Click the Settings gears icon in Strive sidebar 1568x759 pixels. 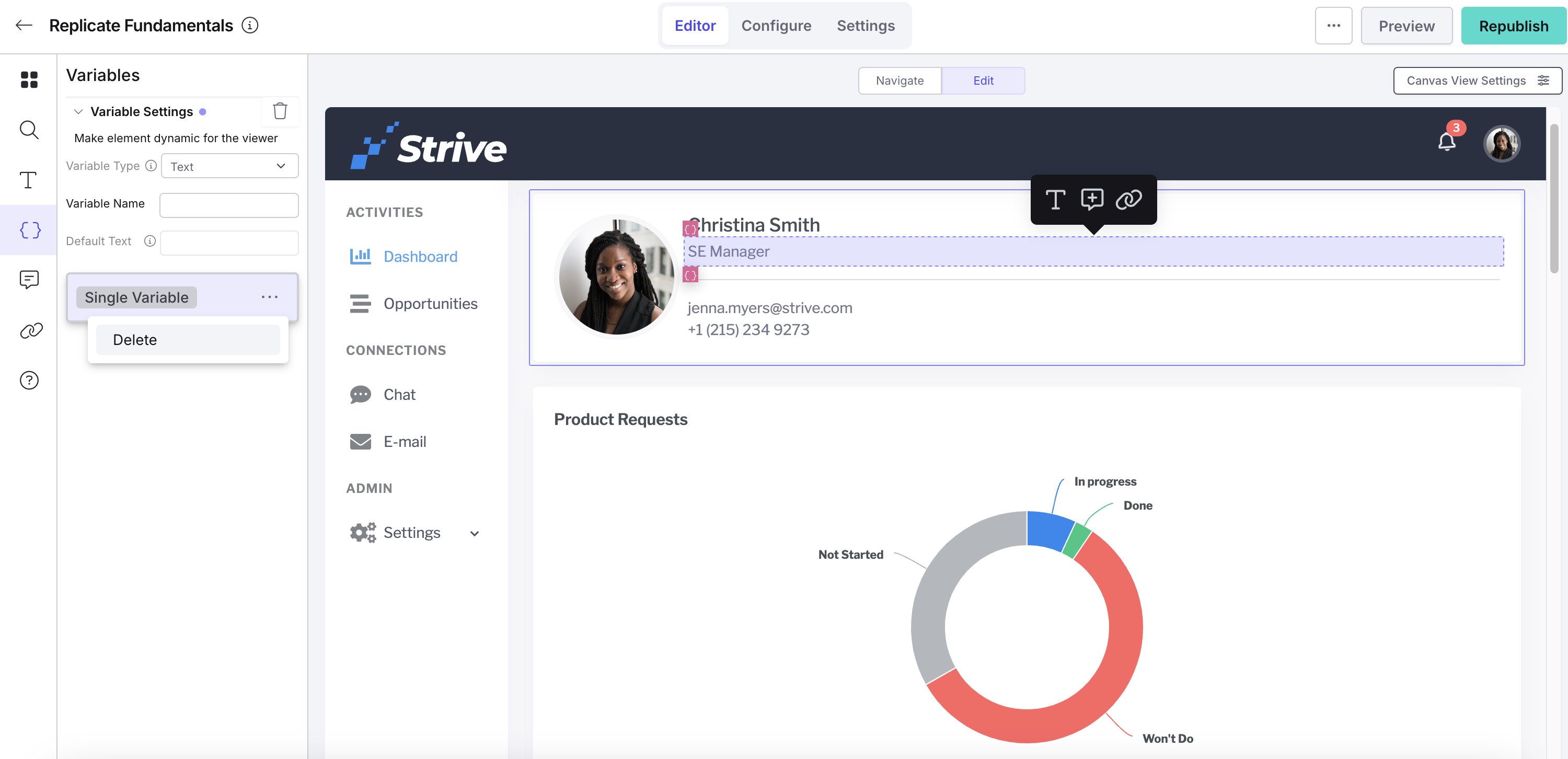coord(363,532)
